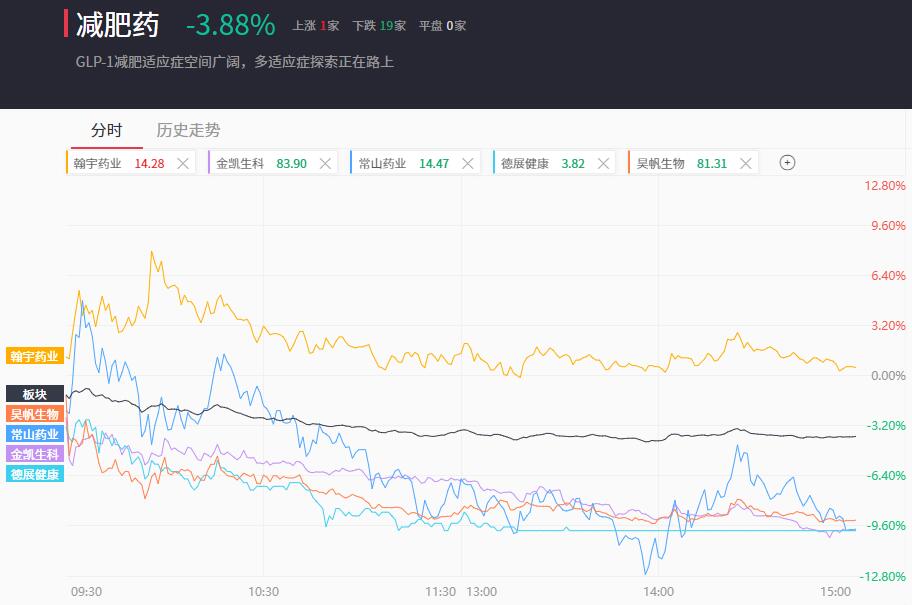Screen dimensions: 912x605
Task: Remove 金凯生科 stock chip with X
Action: [x=325, y=163]
